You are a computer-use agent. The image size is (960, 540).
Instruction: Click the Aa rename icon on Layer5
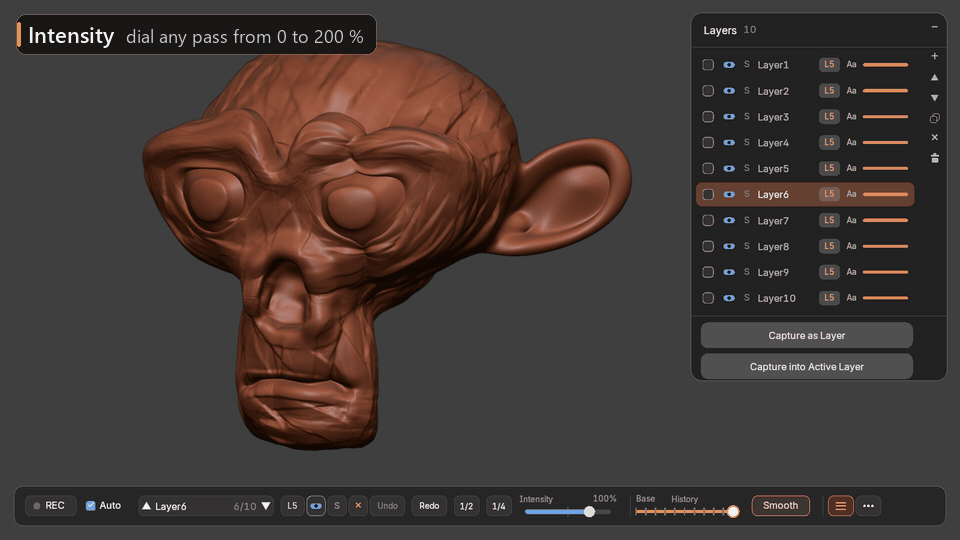pos(851,168)
